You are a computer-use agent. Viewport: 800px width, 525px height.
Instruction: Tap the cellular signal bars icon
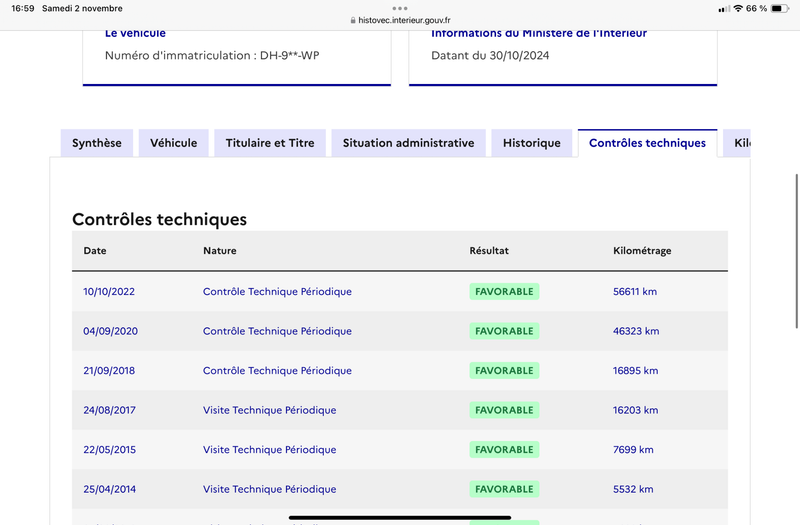coord(724,9)
